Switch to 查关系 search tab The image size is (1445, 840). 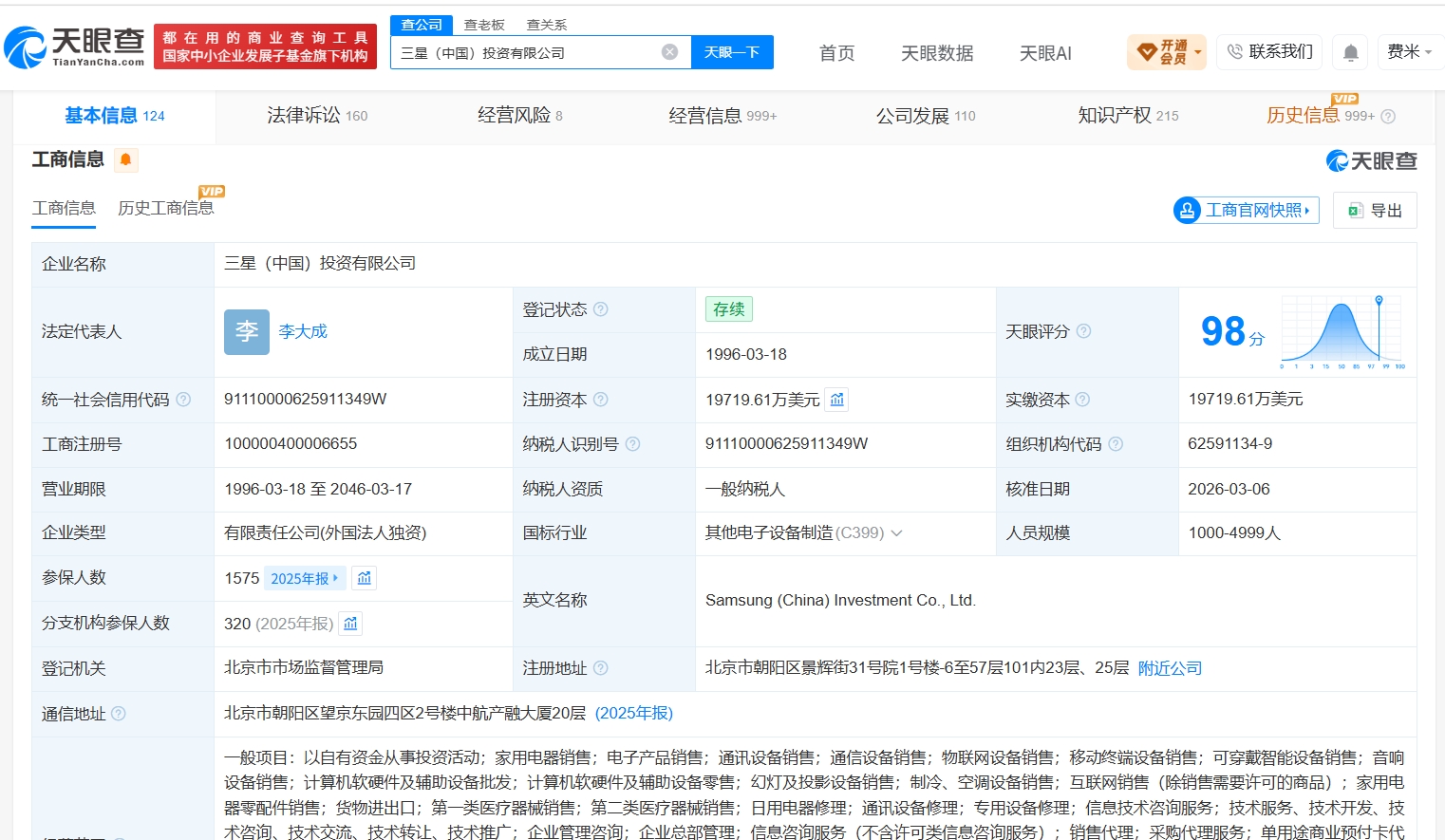pyautogui.click(x=547, y=25)
